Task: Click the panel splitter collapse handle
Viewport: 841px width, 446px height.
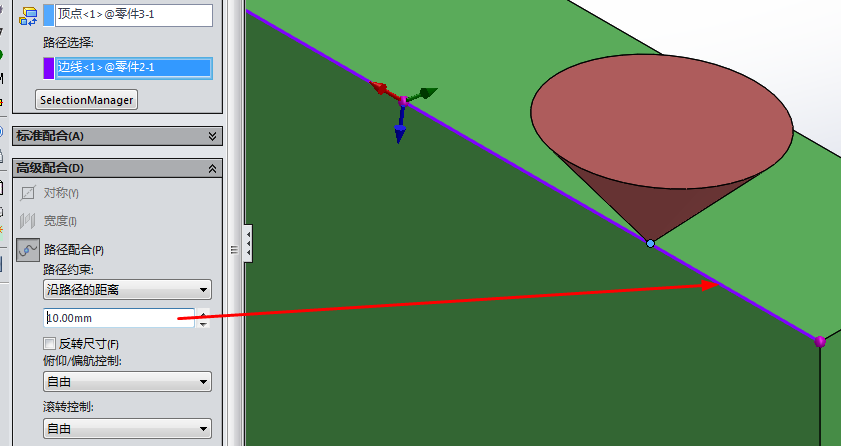Action: tap(248, 243)
